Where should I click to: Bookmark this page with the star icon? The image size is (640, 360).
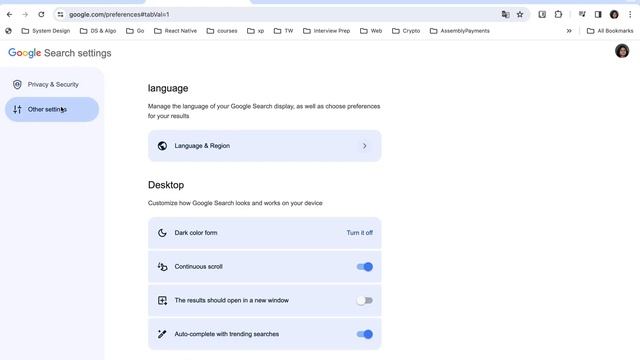[520, 14]
